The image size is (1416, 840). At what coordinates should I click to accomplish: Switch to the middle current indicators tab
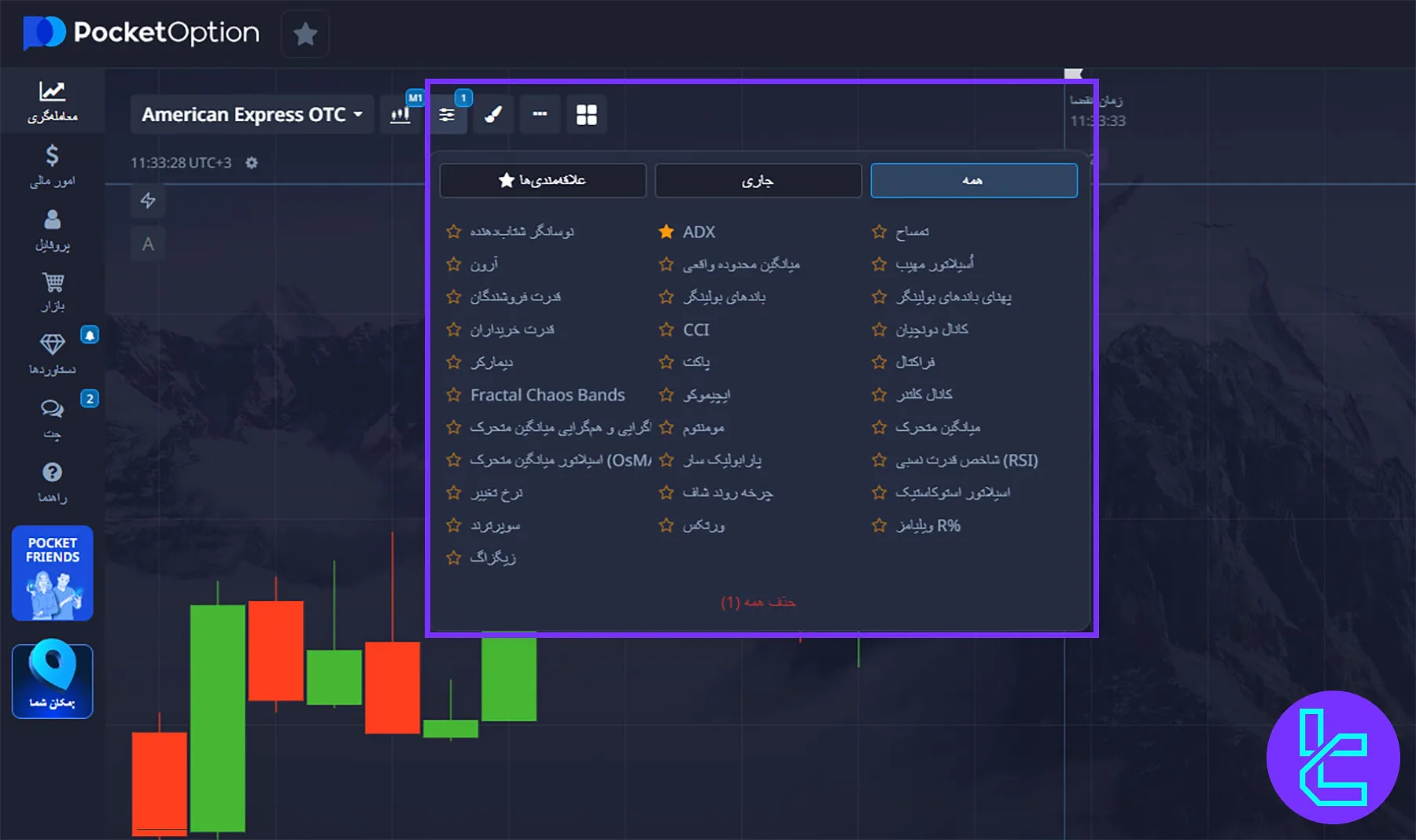pyautogui.click(x=758, y=180)
